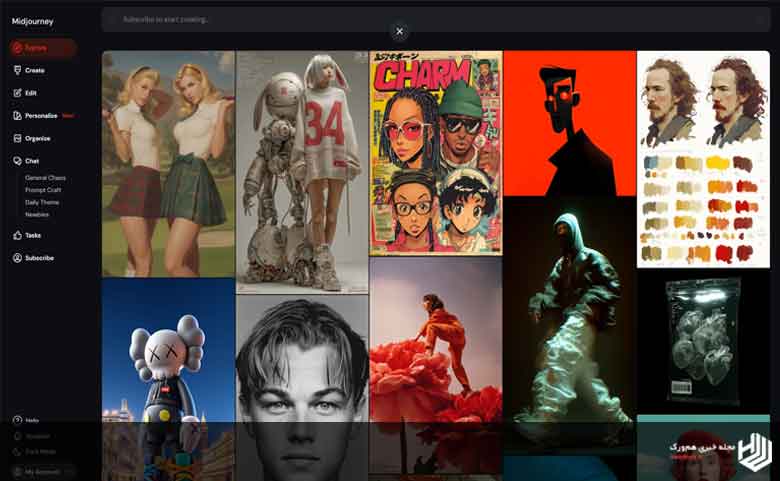Open the Newbies chat room
Viewport: 780px width, 481px height.
(x=37, y=214)
